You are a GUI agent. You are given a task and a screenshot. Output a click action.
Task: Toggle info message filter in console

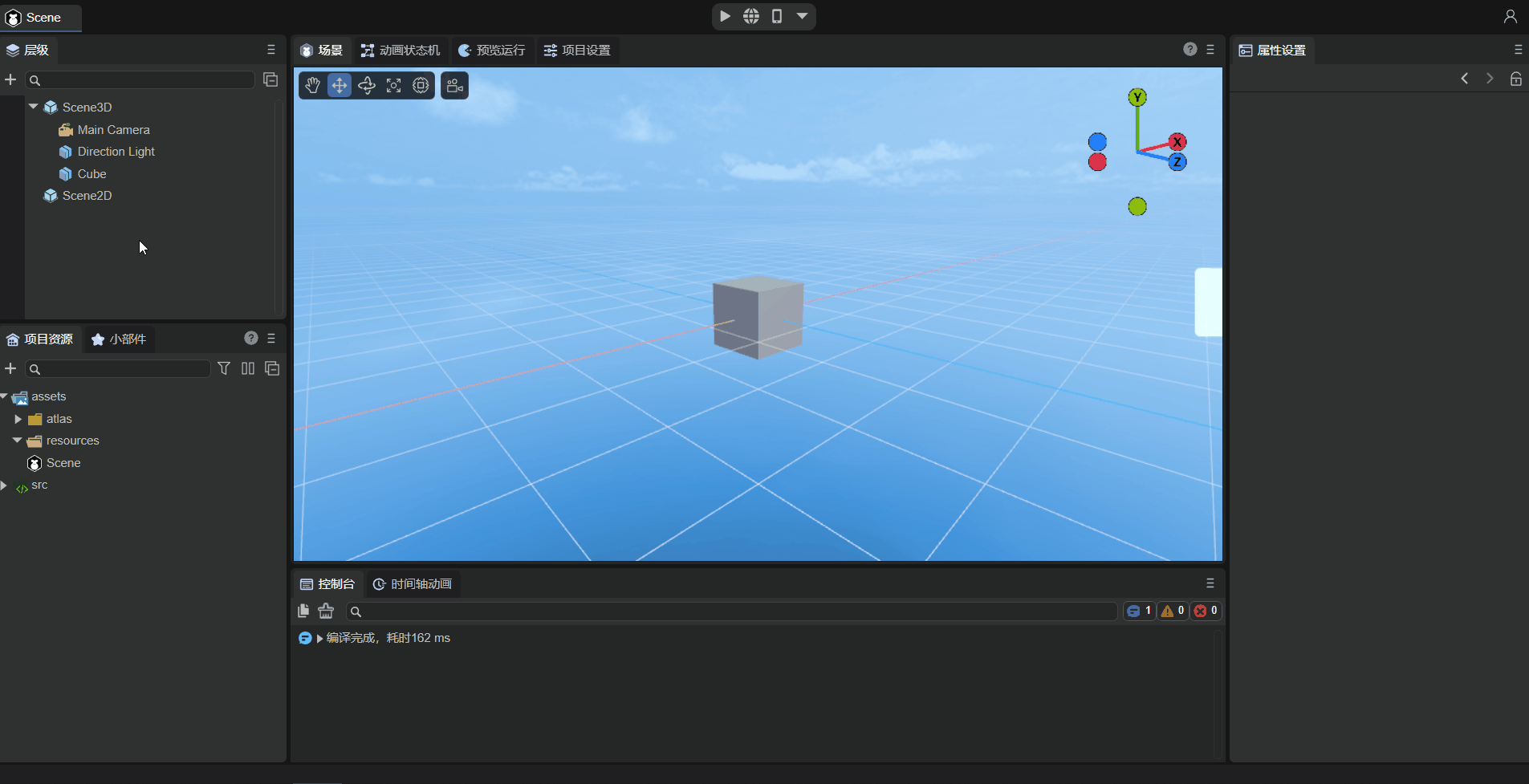pyautogui.click(x=1139, y=611)
